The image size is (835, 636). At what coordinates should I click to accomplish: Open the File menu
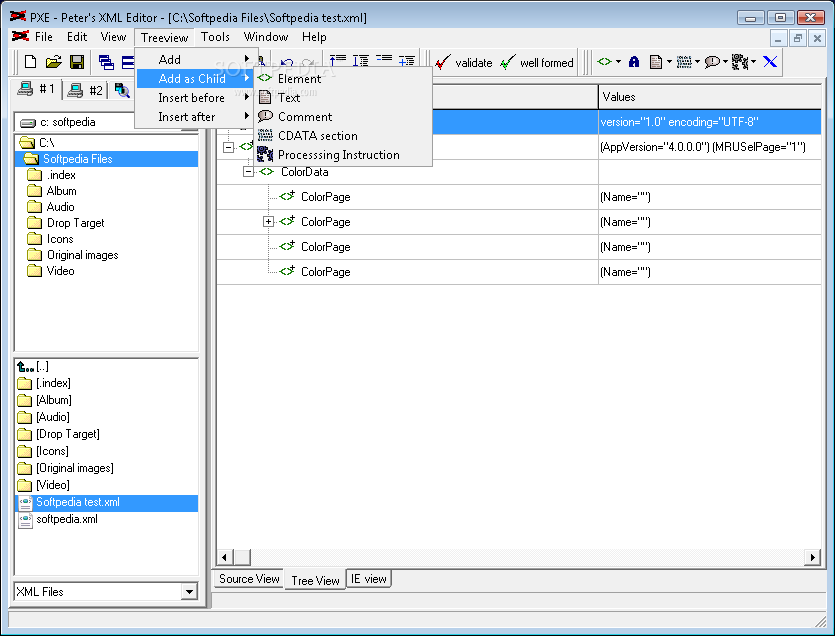coord(43,37)
